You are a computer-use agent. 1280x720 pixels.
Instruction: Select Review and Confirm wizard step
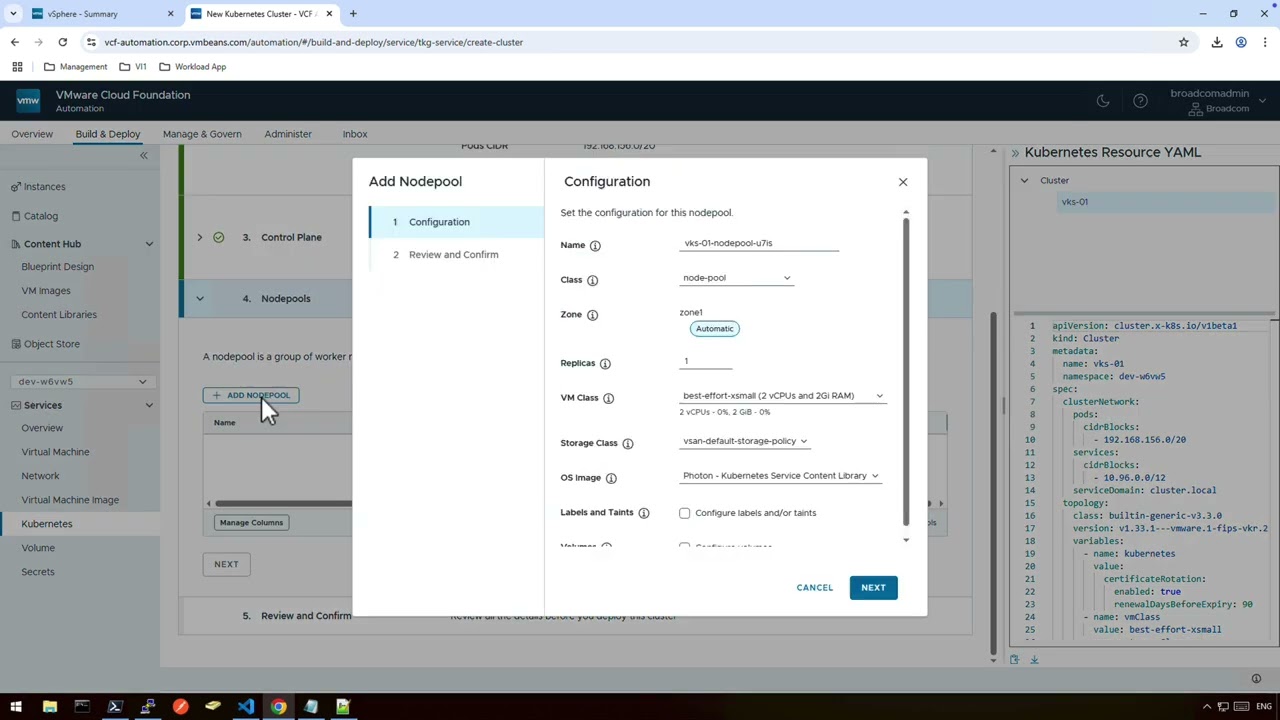(x=453, y=255)
